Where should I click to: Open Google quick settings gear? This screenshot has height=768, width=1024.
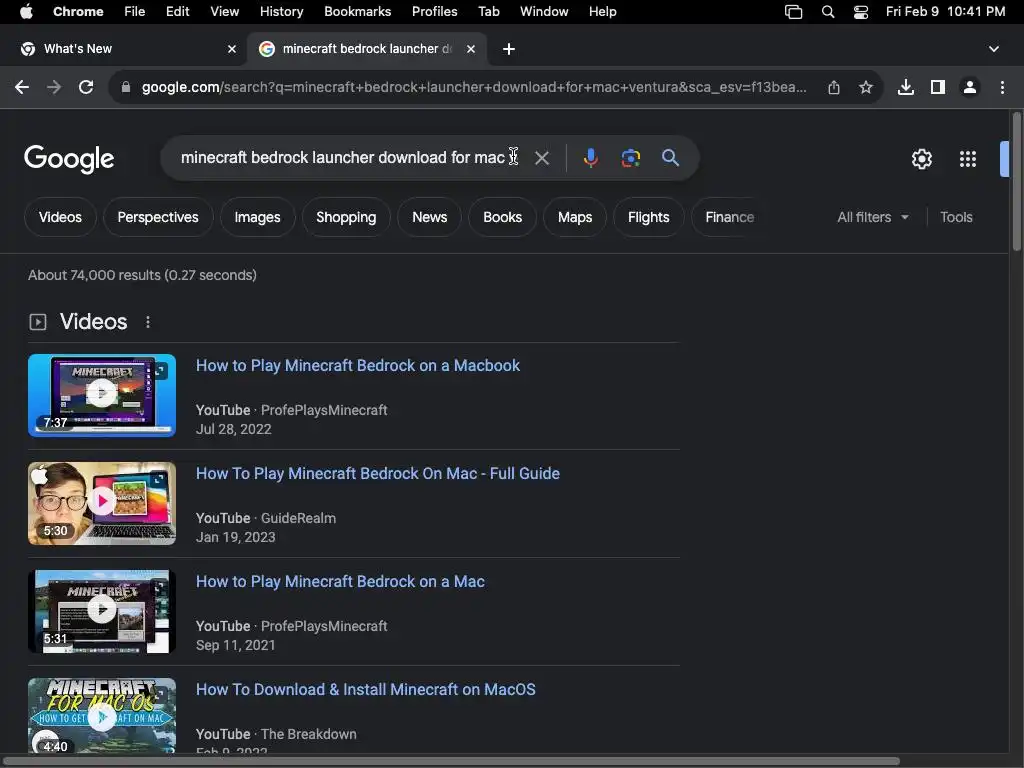point(921,159)
